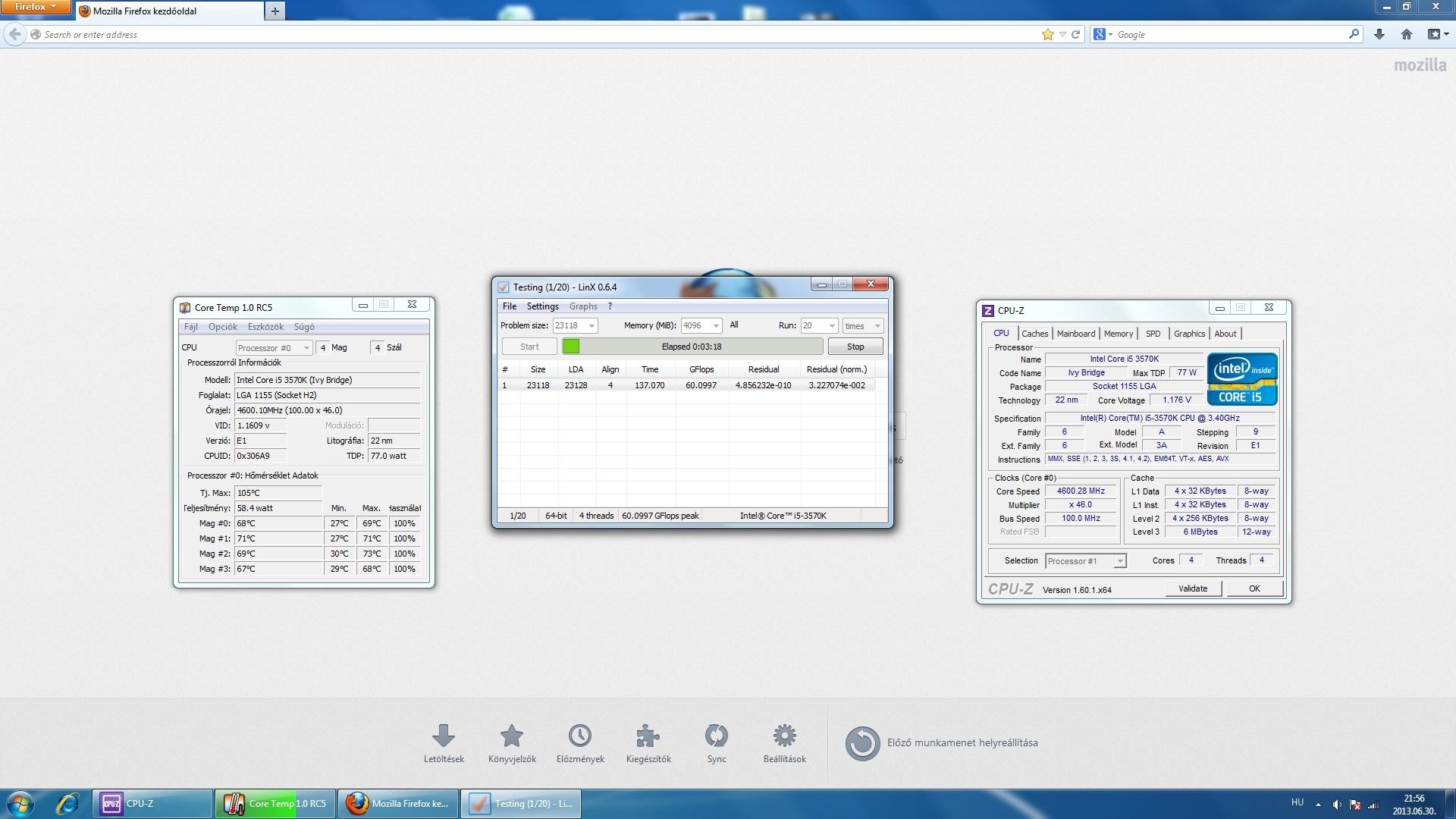Click the Letöltések downloads icon
1456x819 pixels.
click(444, 736)
